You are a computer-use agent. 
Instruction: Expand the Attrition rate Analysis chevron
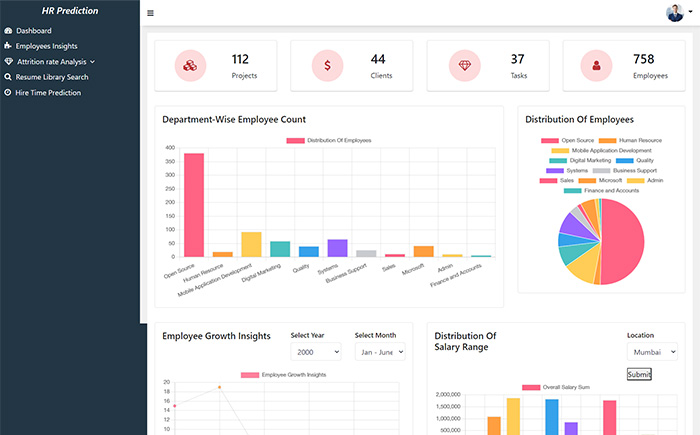tap(92, 62)
